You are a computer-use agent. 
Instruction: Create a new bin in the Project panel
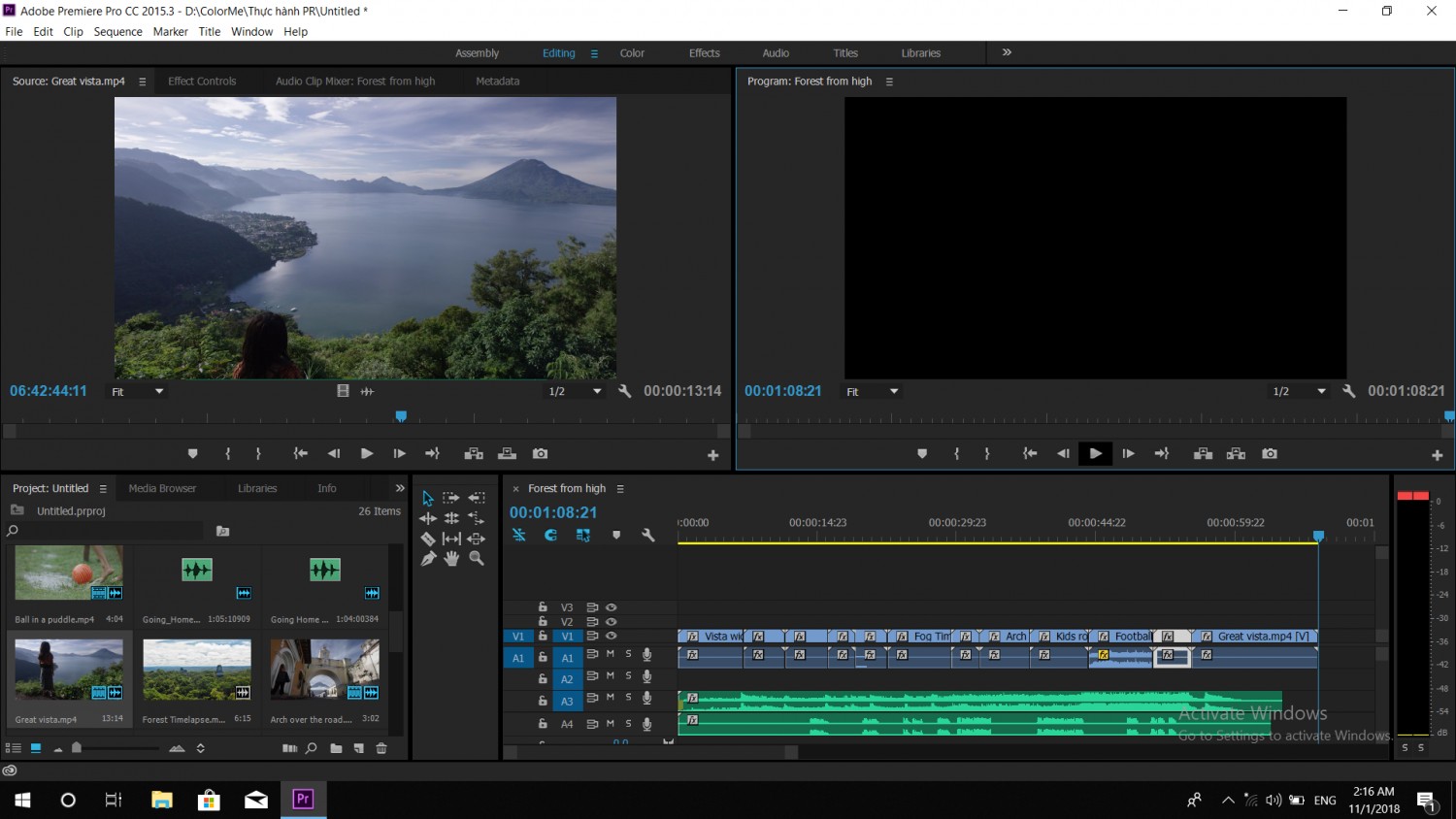point(336,748)
